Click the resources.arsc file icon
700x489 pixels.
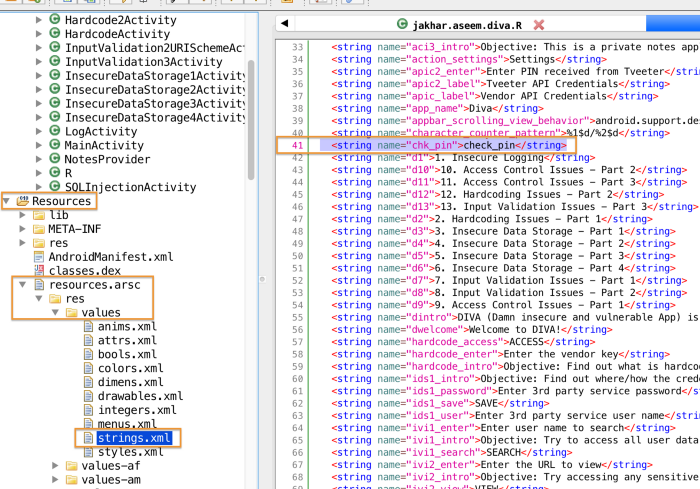point(39,284)
